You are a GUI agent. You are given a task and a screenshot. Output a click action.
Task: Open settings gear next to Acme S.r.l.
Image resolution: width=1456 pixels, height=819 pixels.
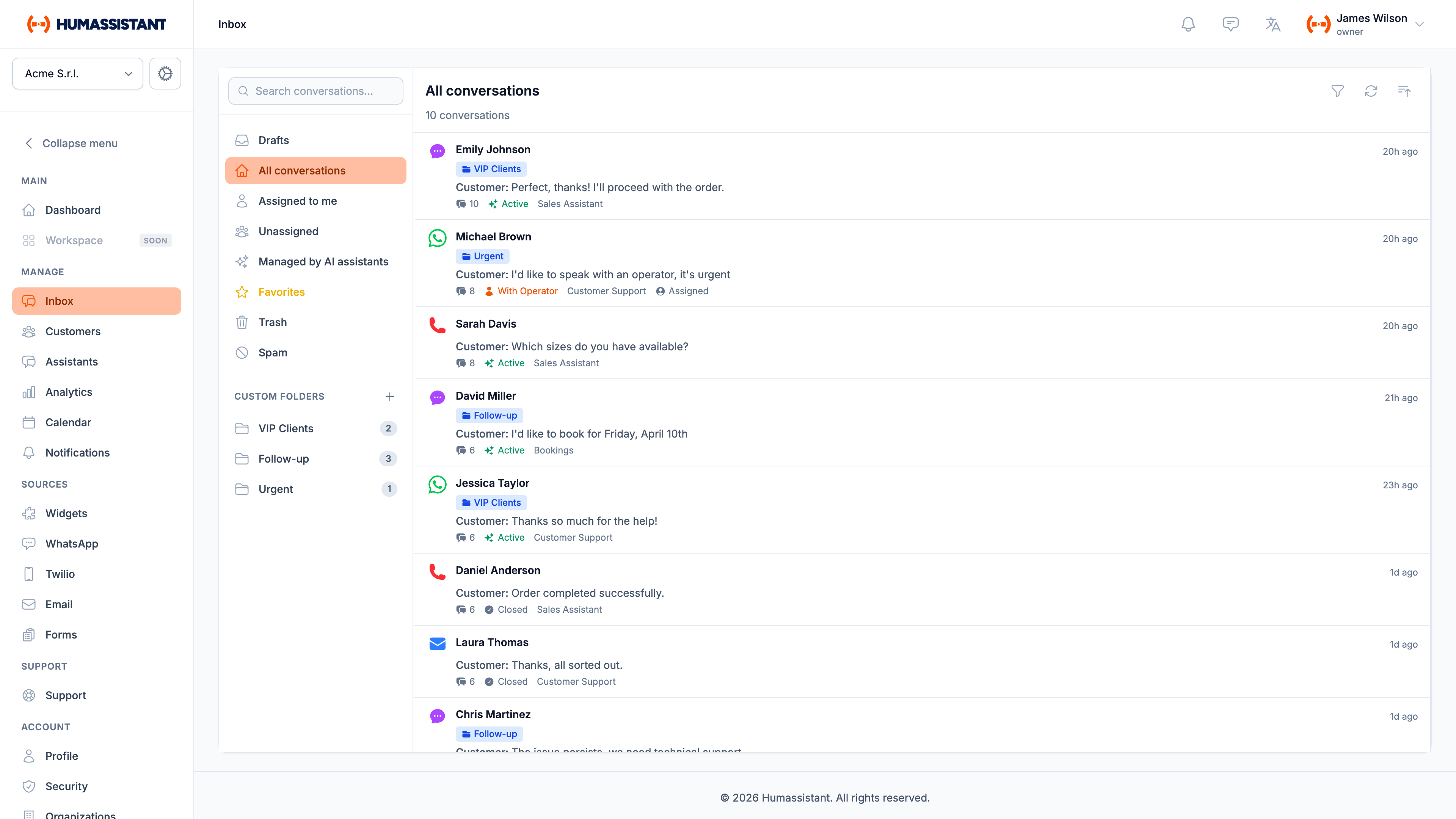(165, 74)
